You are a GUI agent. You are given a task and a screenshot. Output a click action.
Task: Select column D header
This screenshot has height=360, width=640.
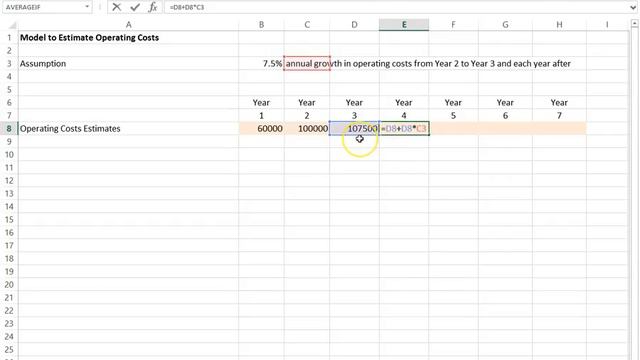(354, 25)
